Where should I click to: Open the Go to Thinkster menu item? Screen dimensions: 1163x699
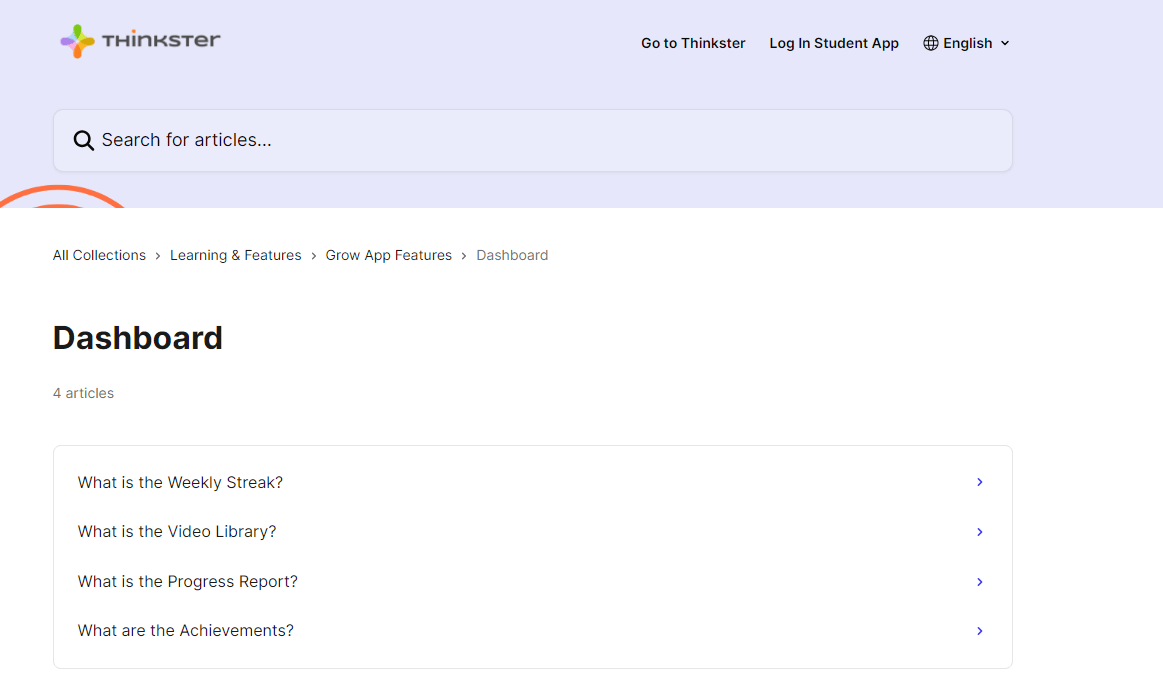point(693,43)
